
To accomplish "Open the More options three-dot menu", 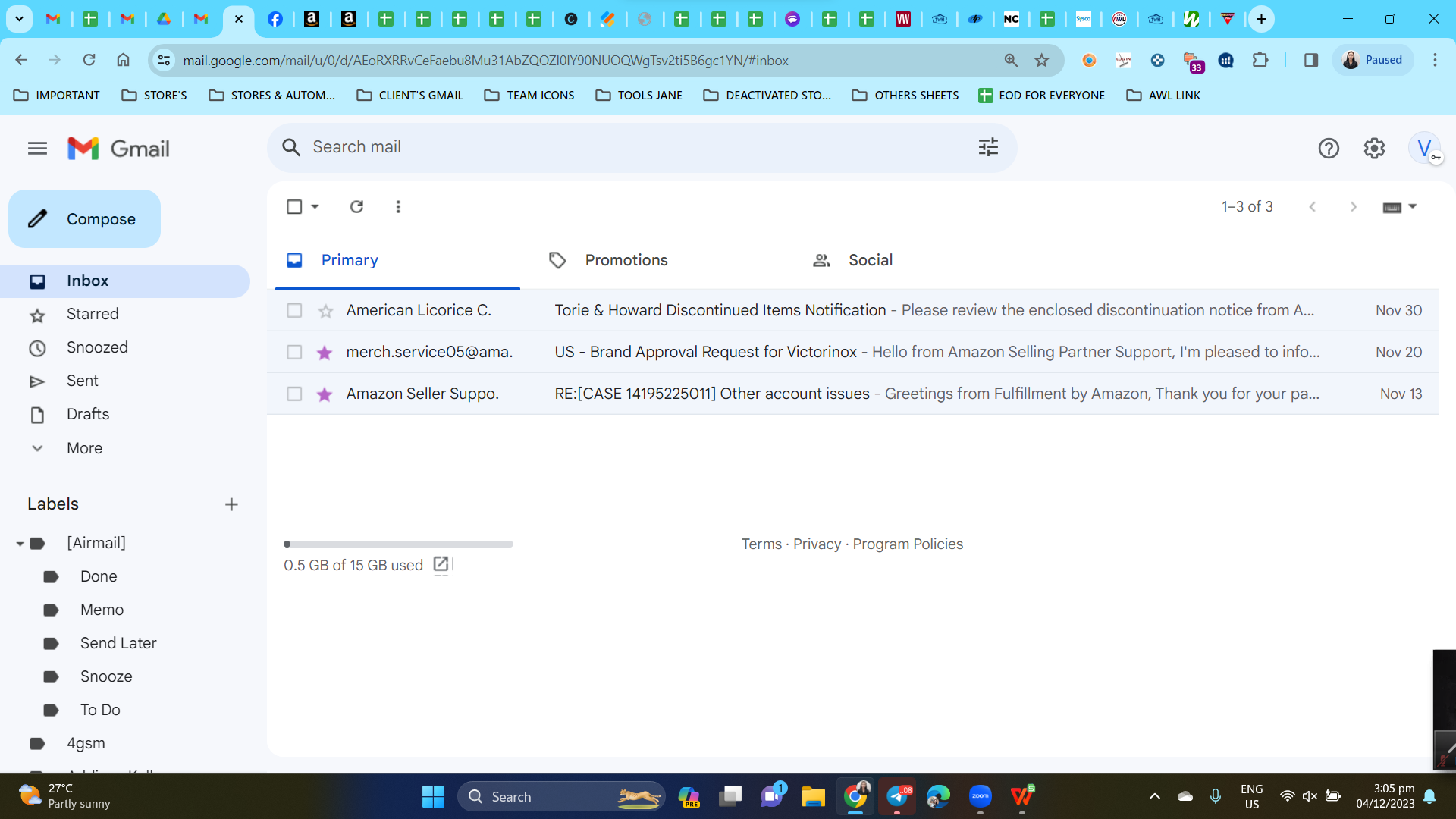I will coord(398,206).
